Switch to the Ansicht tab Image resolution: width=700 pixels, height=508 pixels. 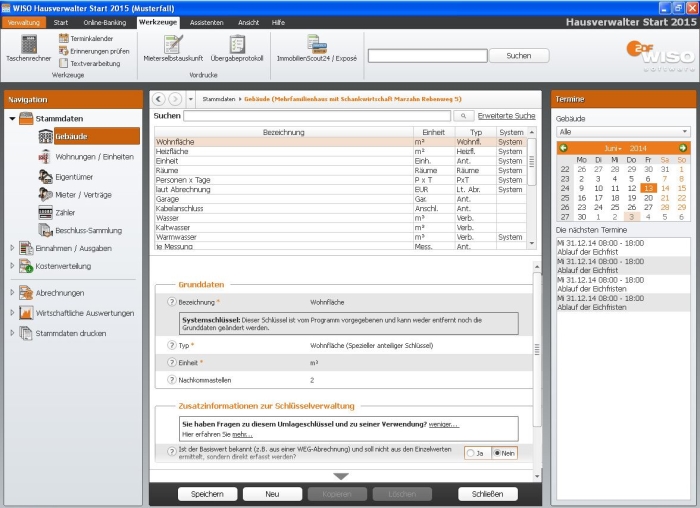249,22
